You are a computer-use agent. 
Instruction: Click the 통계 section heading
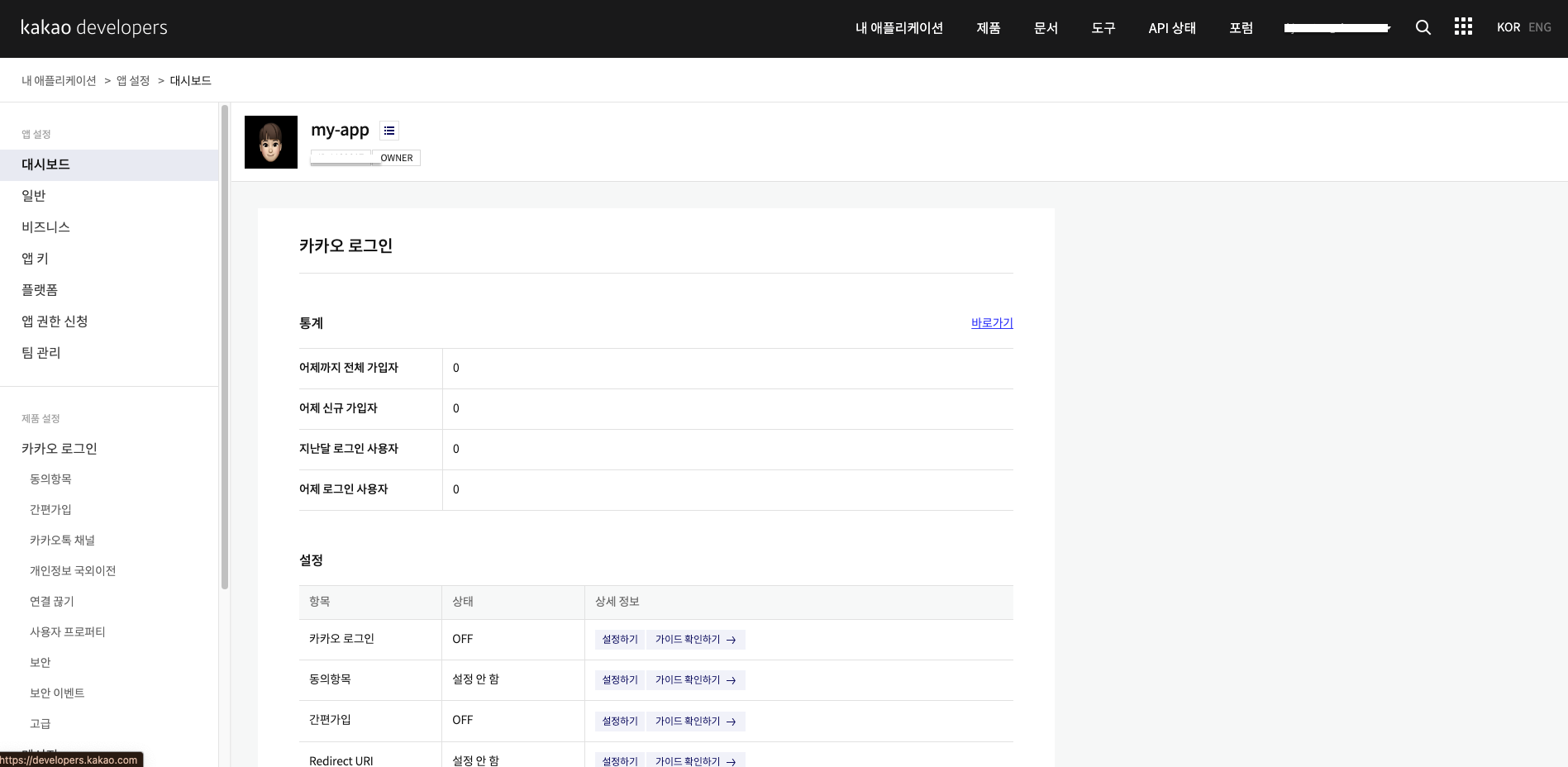(x=311, y=323)
